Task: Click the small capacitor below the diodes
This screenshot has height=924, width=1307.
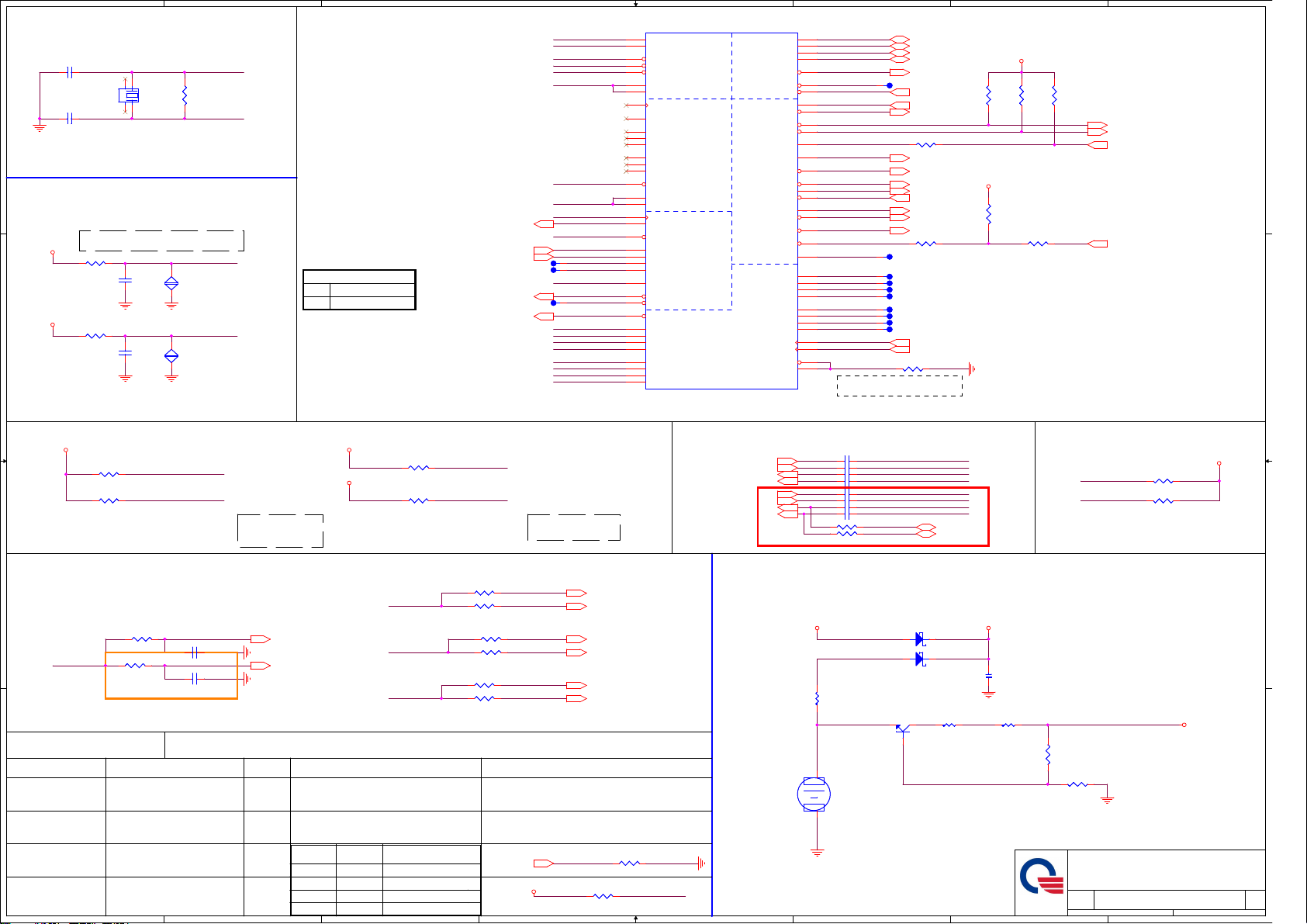Action: click(988, 677)
